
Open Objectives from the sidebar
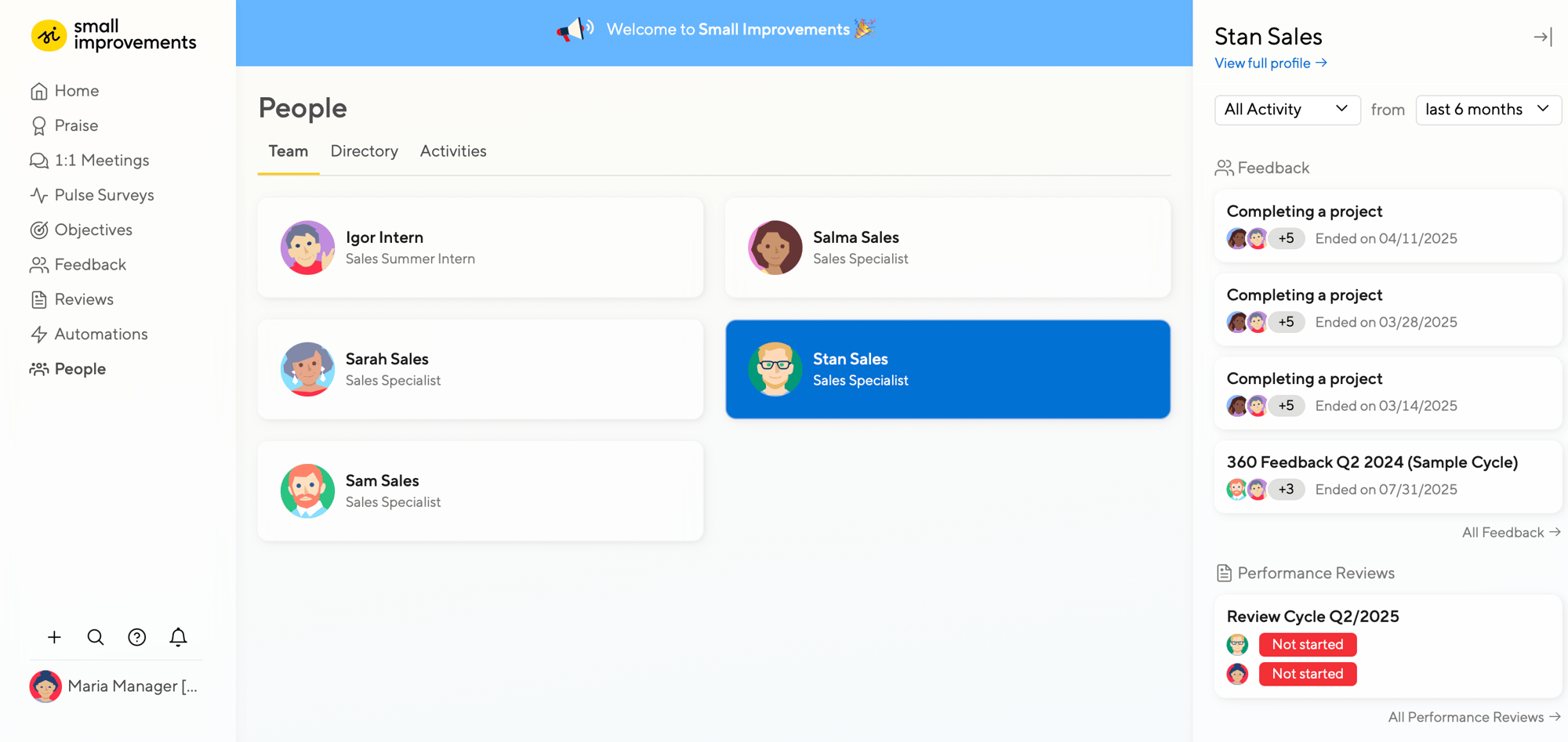click(93, 230)
